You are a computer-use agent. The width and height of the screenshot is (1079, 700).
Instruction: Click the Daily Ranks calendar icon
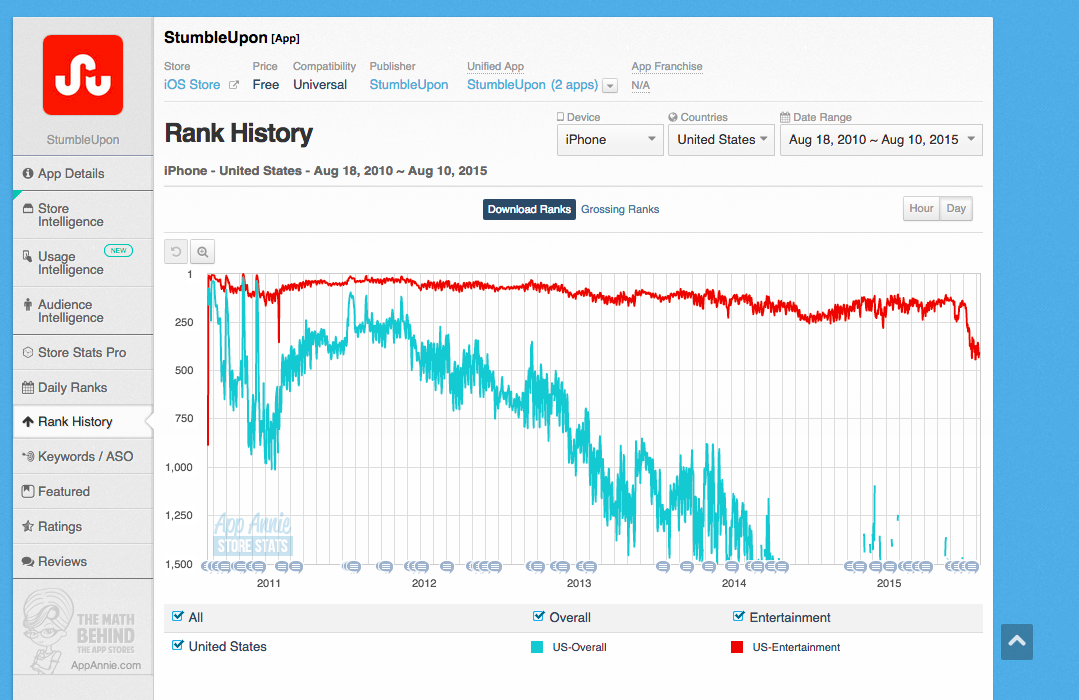[28, 388]
